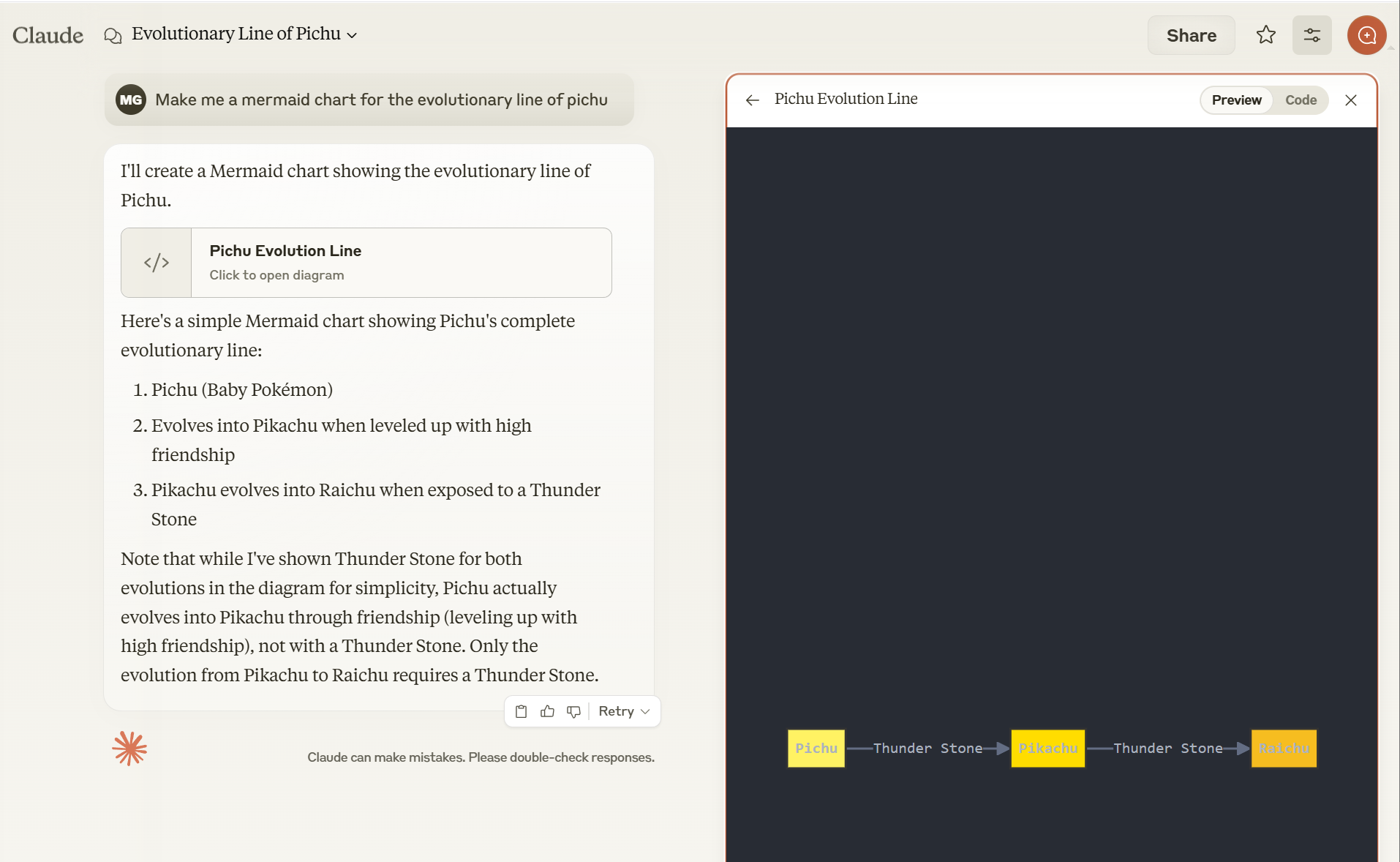This screenshot has height=862, width=1400.
Task: Open the Retry dropdown
Action: (624, 711)
